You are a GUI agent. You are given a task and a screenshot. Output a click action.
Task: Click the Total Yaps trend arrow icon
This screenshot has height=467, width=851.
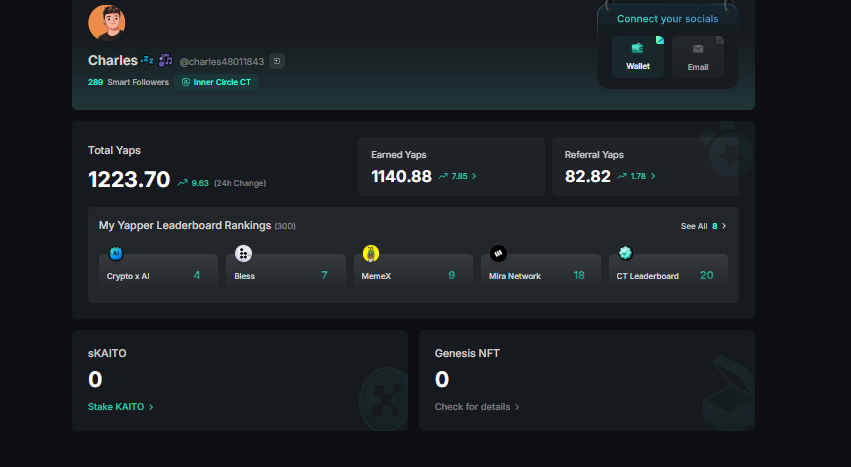pyautogui.click(x=182, y=182)
